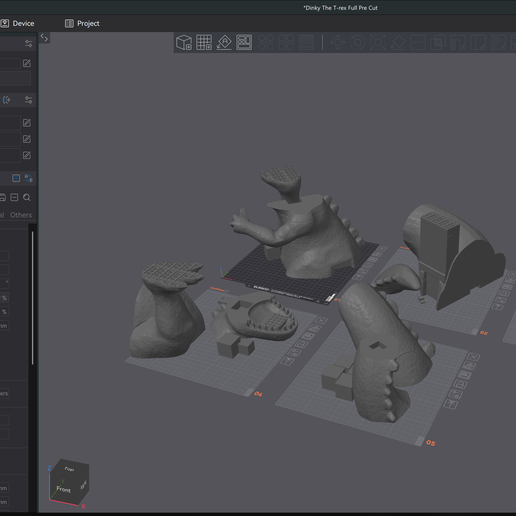
Task: Collapse the sidebar with arrow button
Action: pyautogui.click(x=44, y=38)
